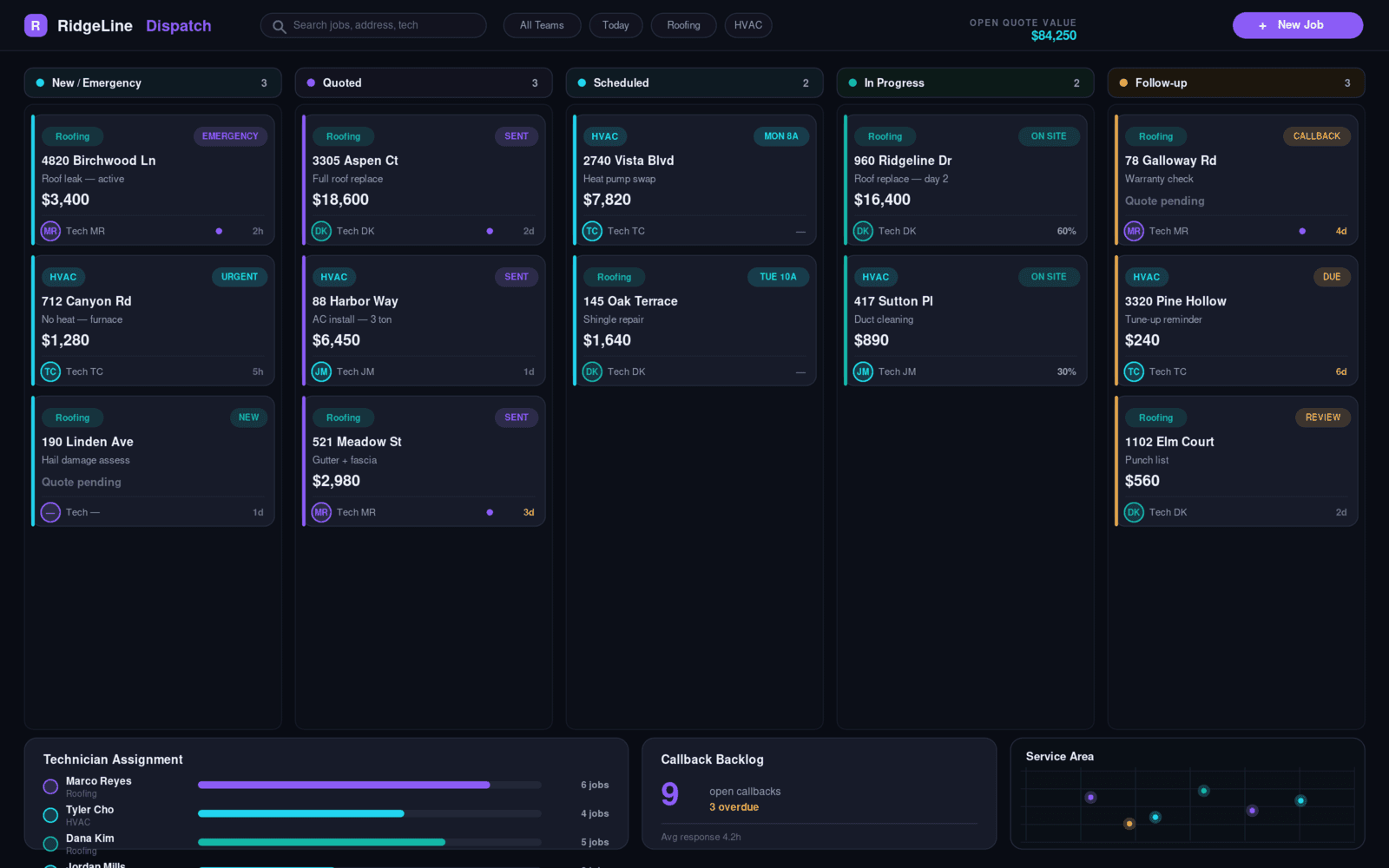Open the Today date filter
The height and width of the screenshot is (868, 1389).
[616, 25]
